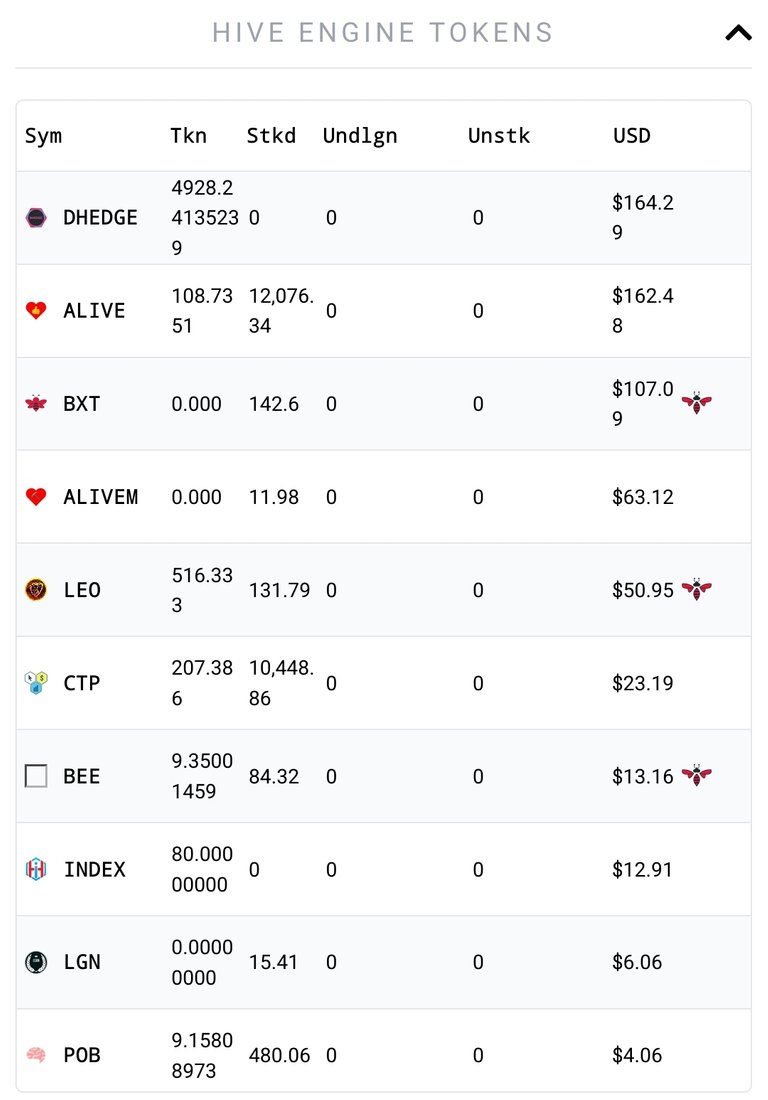The height and width of the screenshot is (1100, 768).
Task: Sort by the USD column header
Action: coord(631,135)
